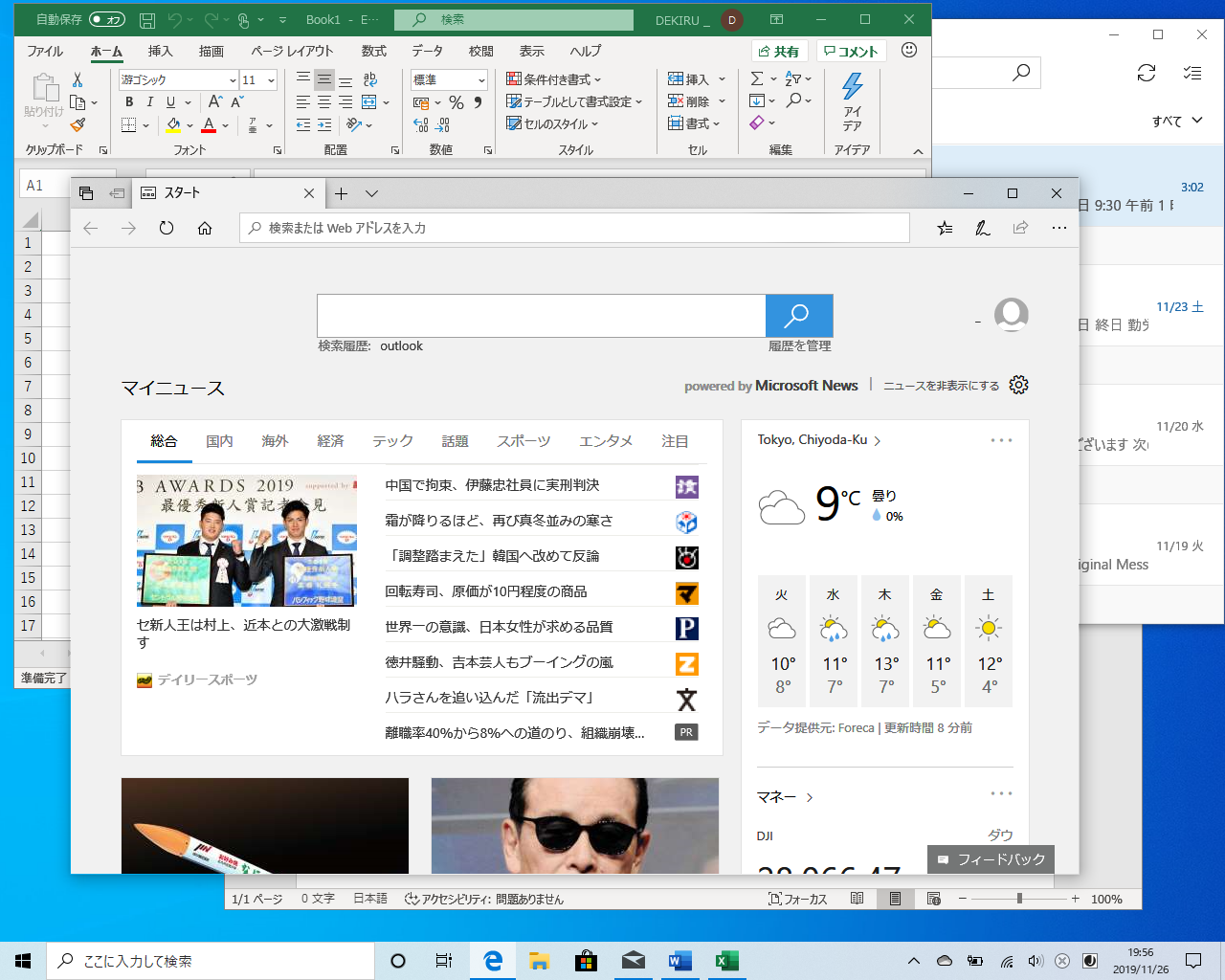This screenshot has width=1225, height=980.
Task: Click ニュースを非表示にする link
Action: (941, 386)
